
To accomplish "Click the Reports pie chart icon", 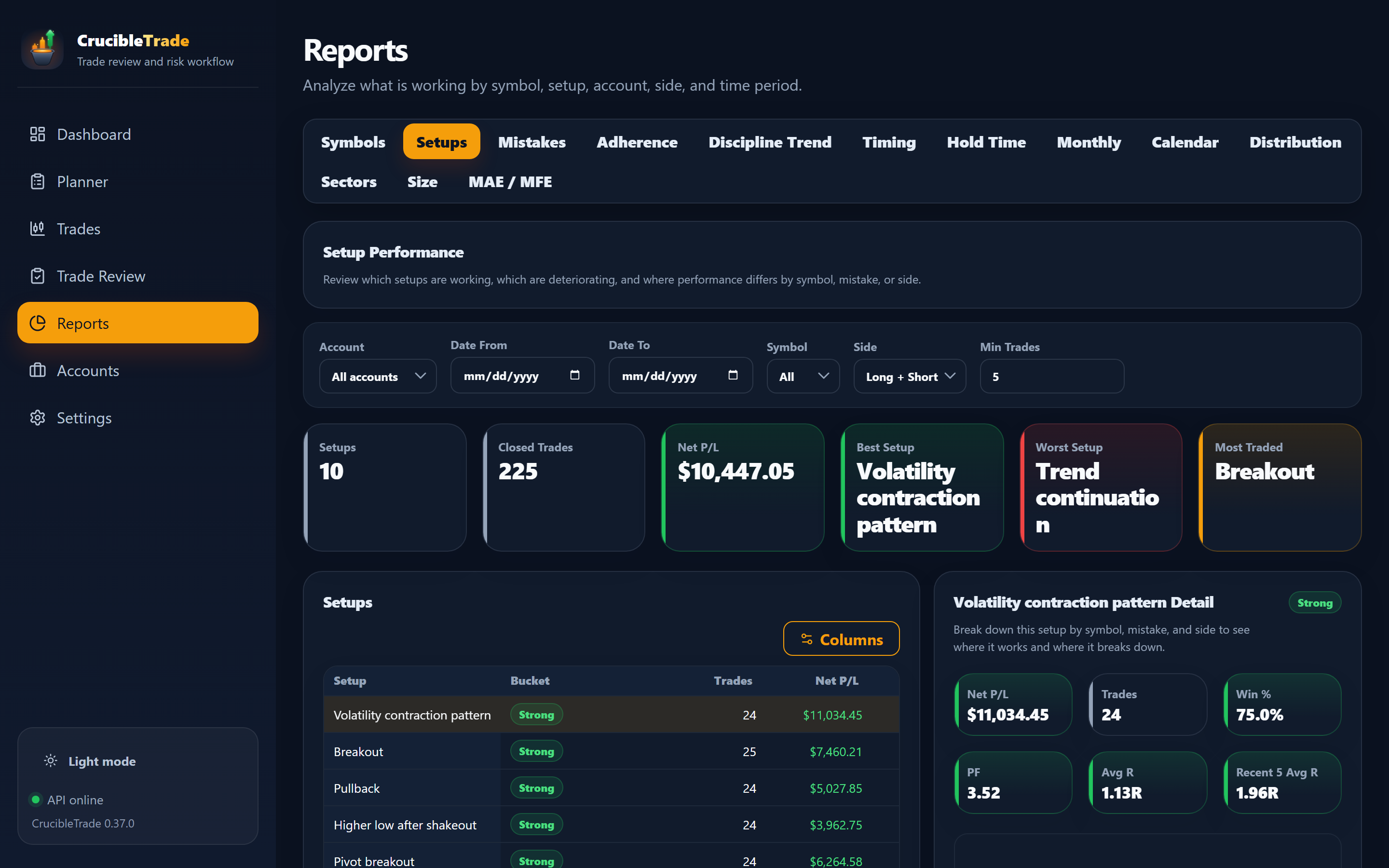I will pyautogui.click(x=37, y=323).
